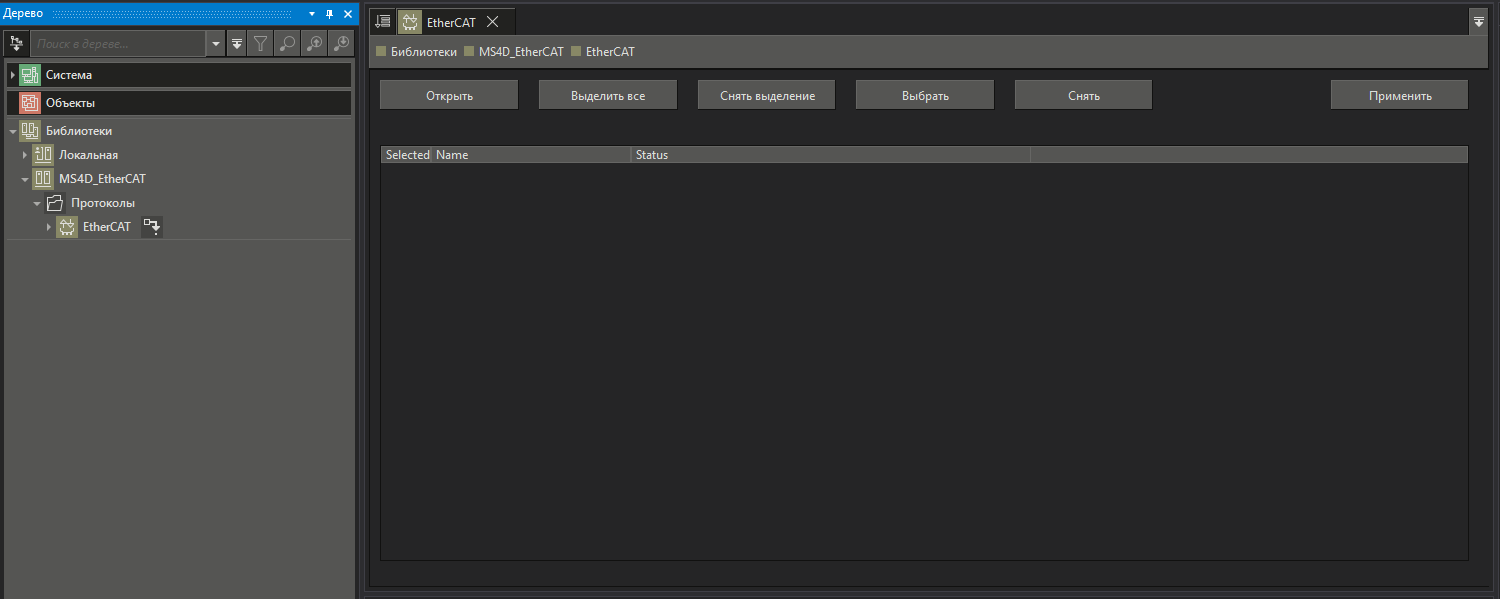Select the Объекты tree row label
Viewport: 1500px width, 599px height.
tap(70, 103)
